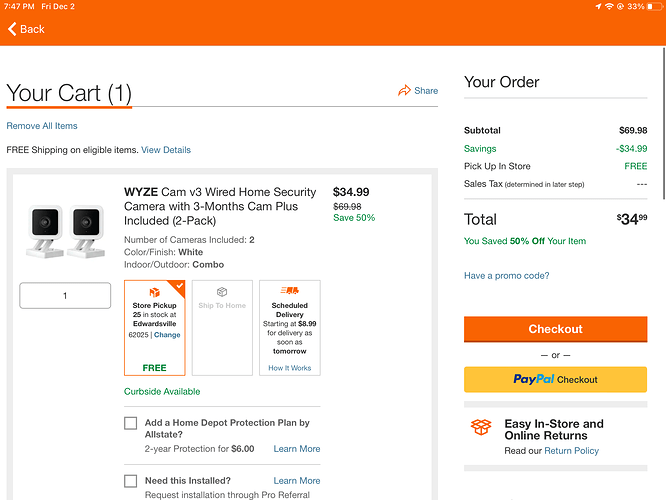
Task: Enable the Home Depot Protection Plan checkbox
Action: [131, 423]
